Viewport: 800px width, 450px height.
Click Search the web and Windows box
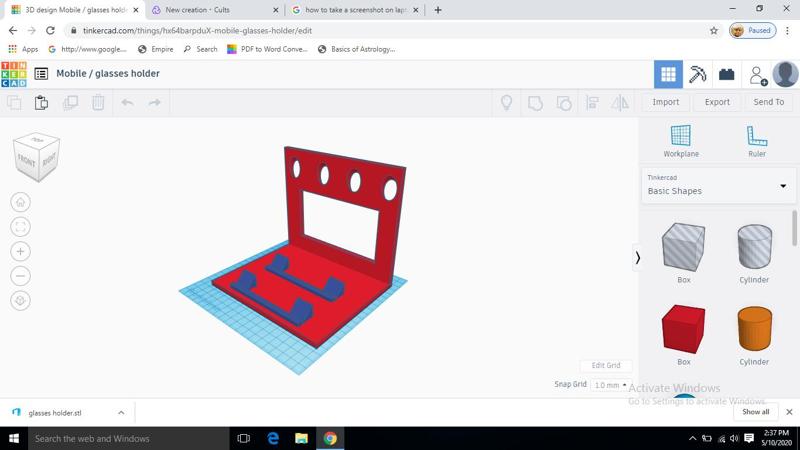pyautogui.click(x=128, y=438)
